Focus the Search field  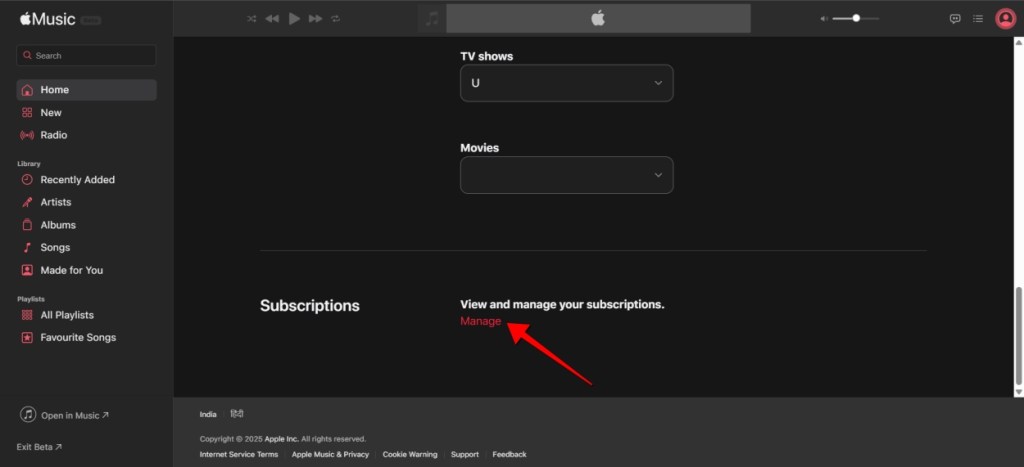click(86, 56)
